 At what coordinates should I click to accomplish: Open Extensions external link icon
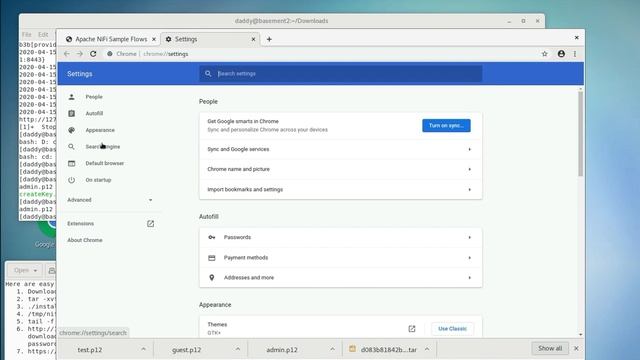[151, 224]
